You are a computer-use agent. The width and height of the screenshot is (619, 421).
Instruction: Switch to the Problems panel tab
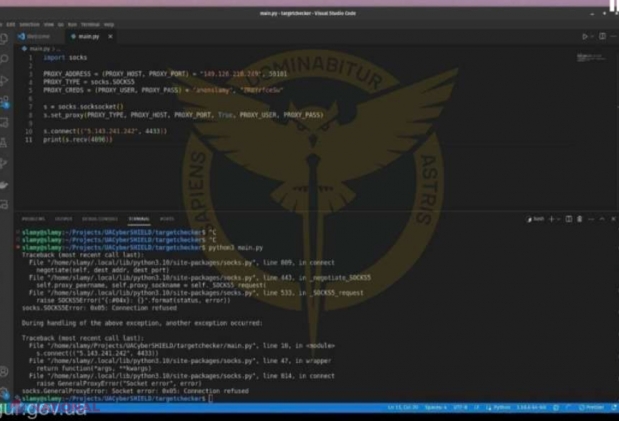coord(33,218)
